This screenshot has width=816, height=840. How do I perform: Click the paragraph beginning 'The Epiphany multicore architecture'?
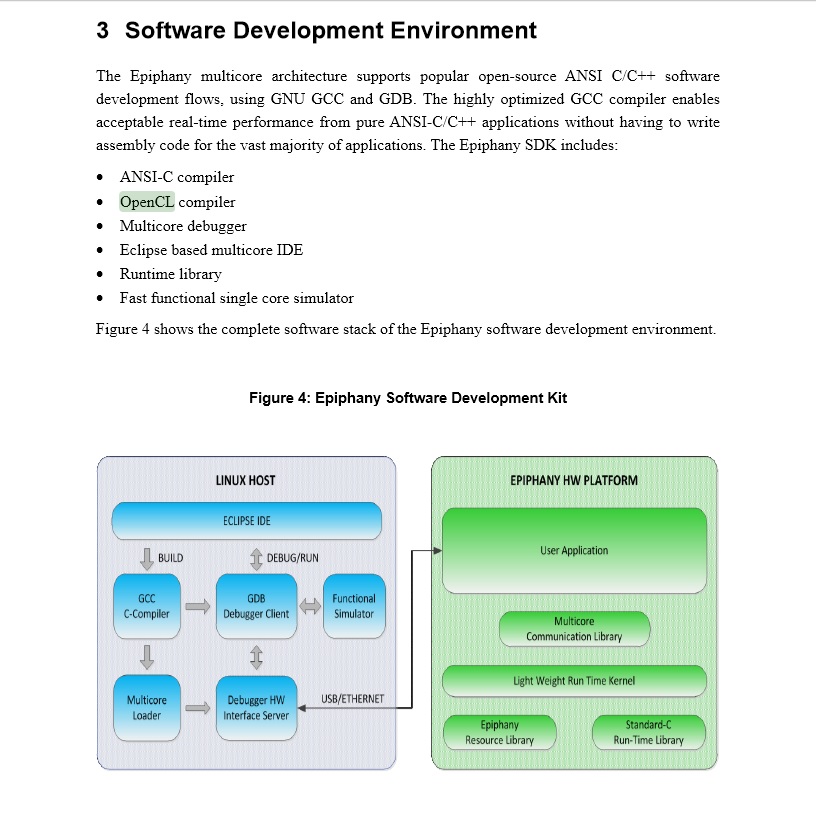[408, 110]
